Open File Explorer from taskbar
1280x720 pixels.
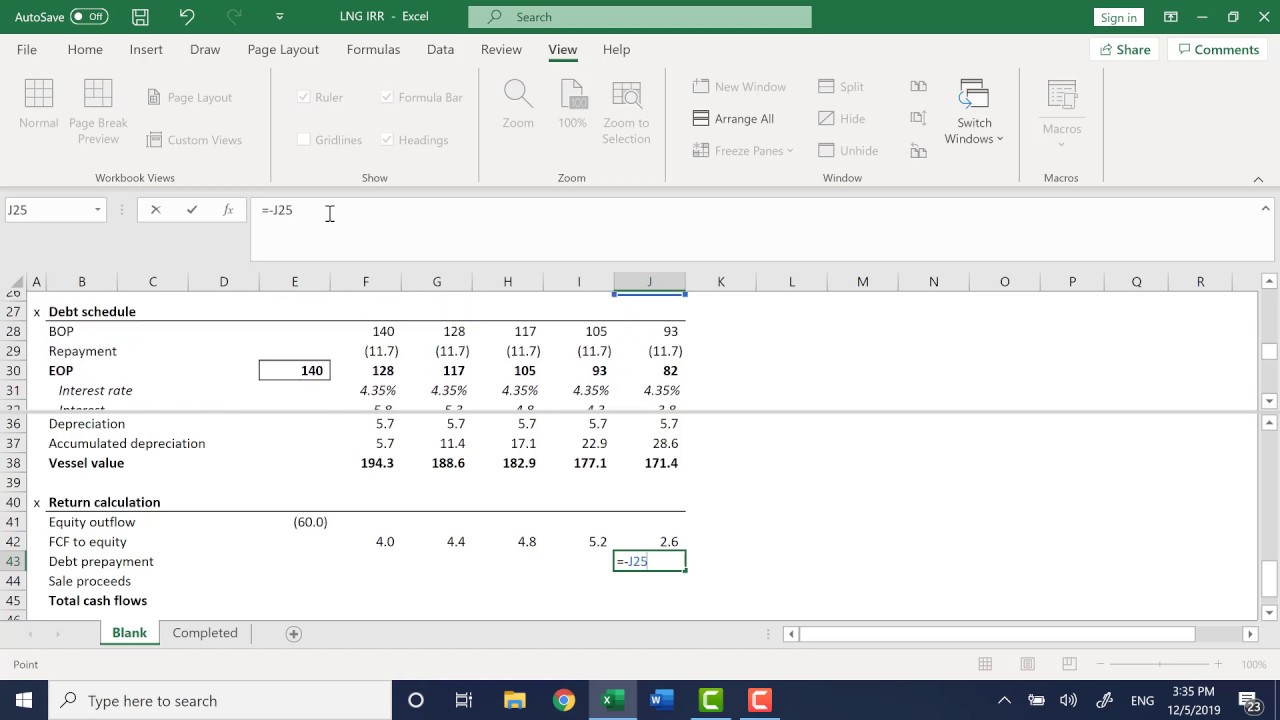tap(514, 700)
